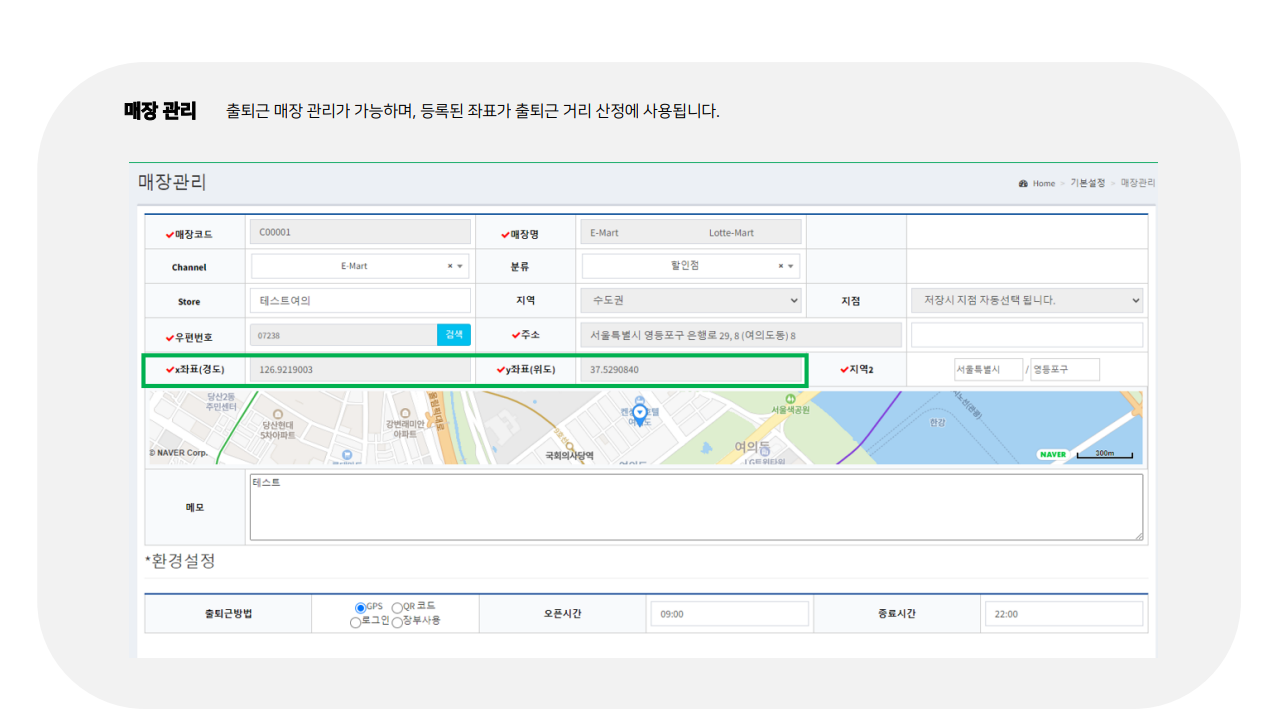Screen dimensions: 1280x720
Task: Click the map location pin marker
Action: pos(640,410)
